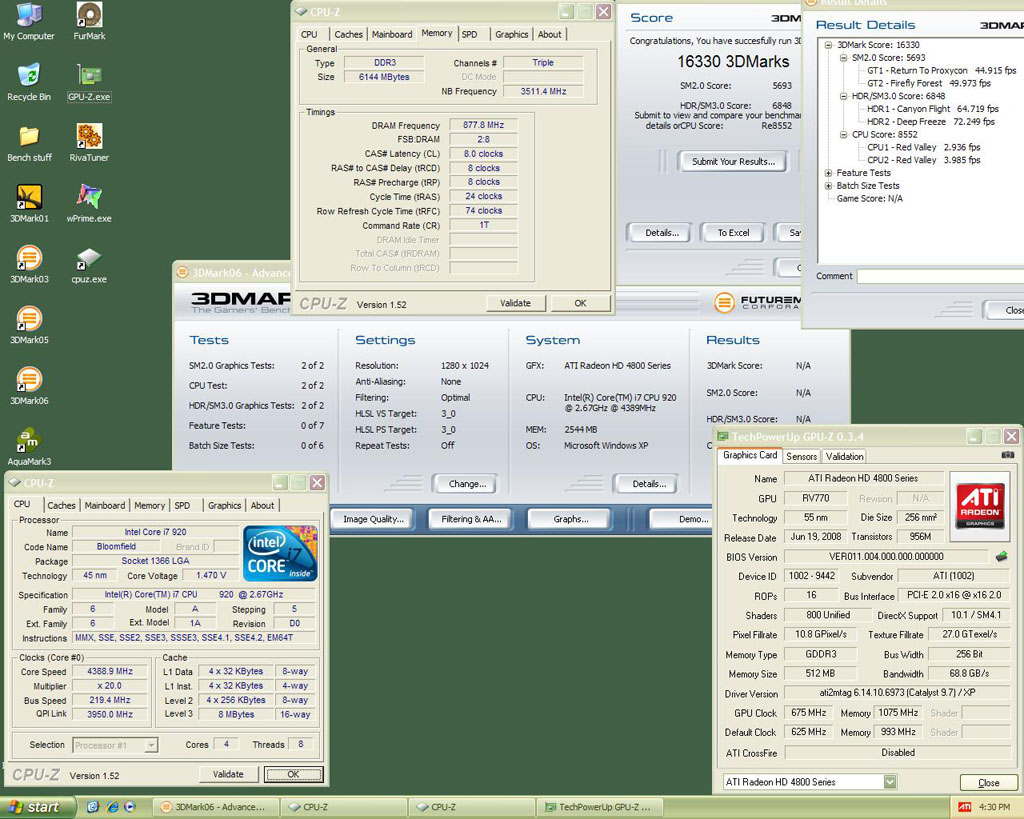Click the Intel Core i7 logo in CPU-Z
The width and height of the screenshot is (1024, 819).
click(x=280, y=553)
